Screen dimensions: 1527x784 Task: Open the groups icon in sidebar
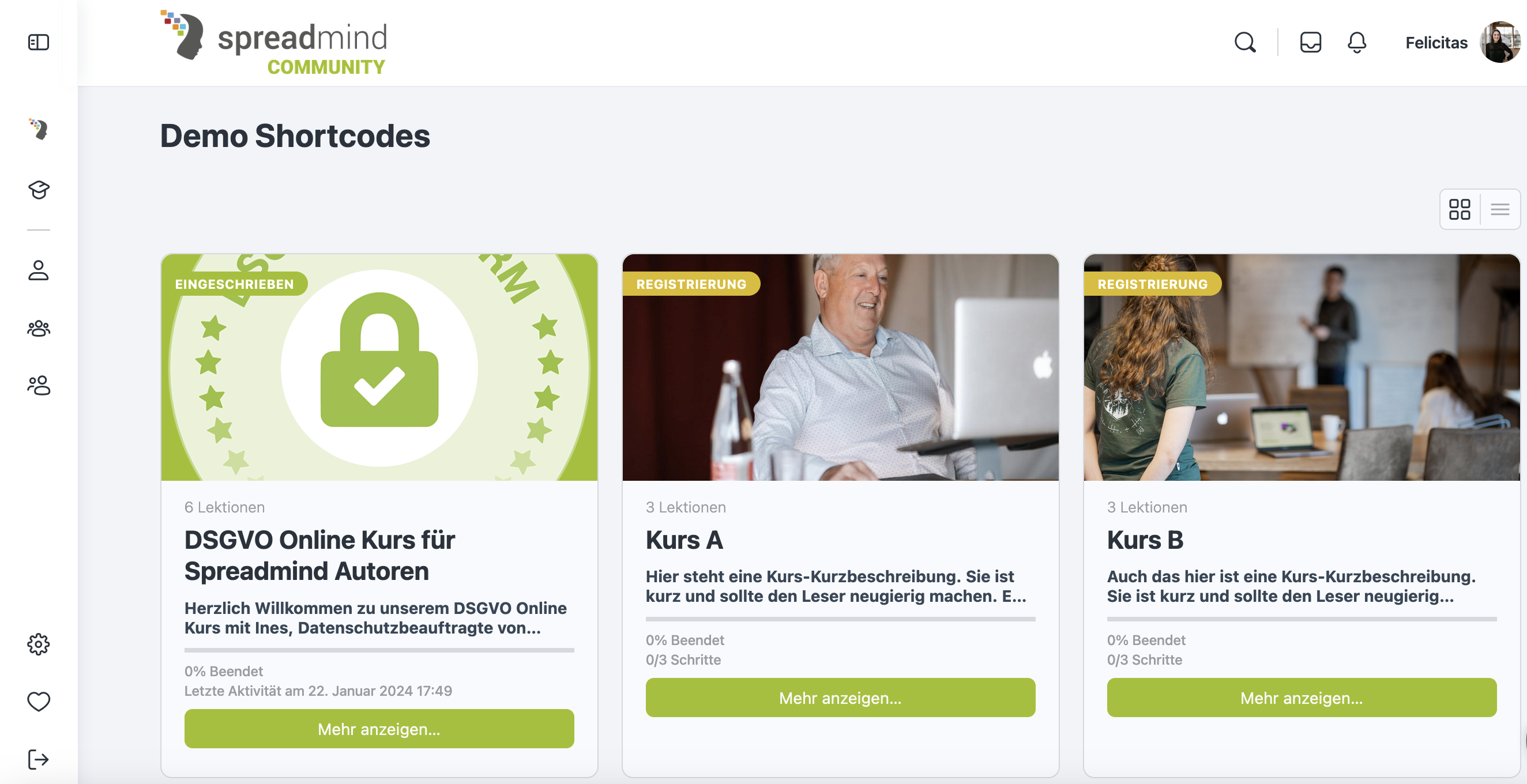[39, 328]
